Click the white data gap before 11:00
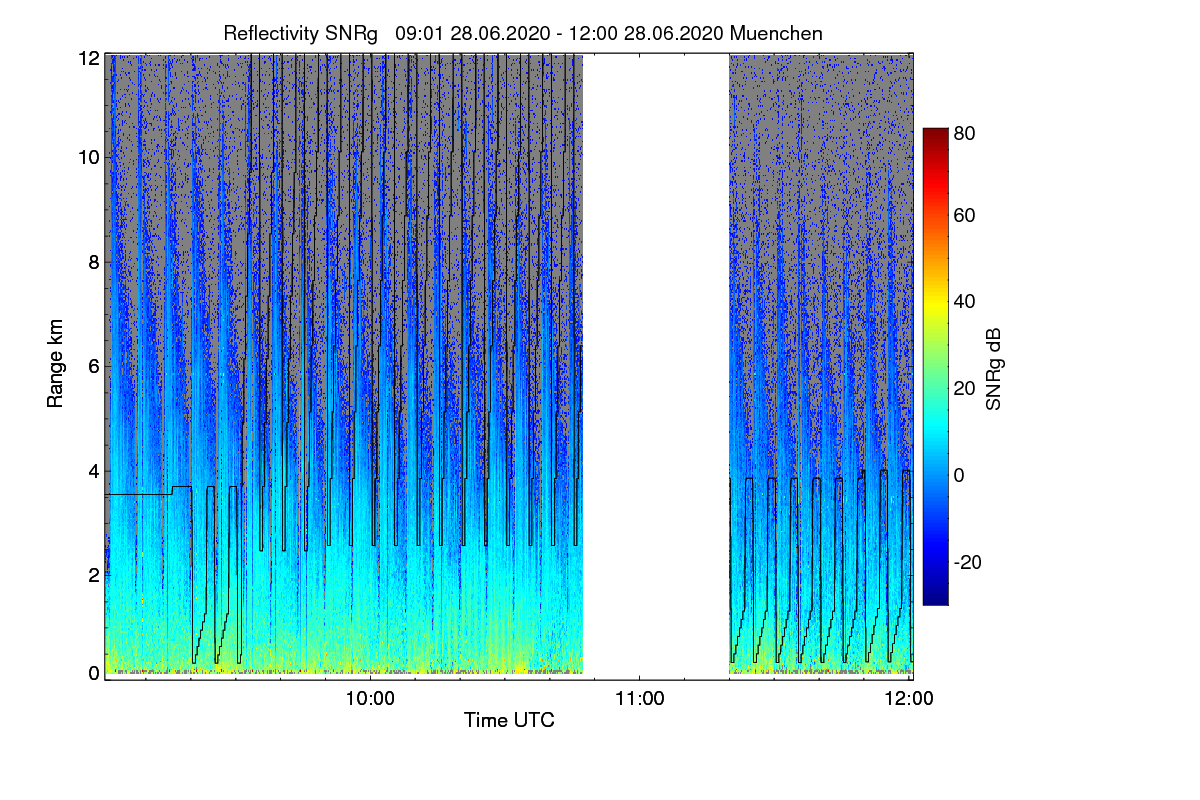1200x800 pixels. tap(656, 366)
